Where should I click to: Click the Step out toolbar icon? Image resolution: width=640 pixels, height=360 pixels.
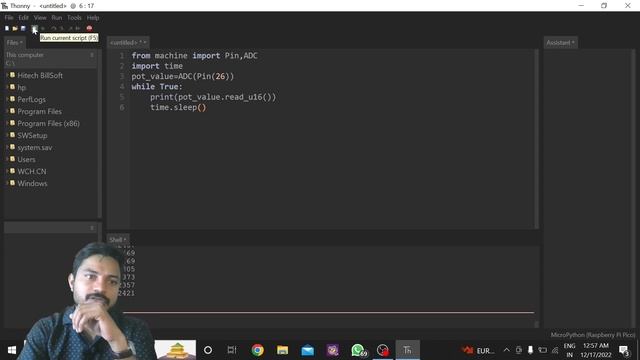coord(70,28)
